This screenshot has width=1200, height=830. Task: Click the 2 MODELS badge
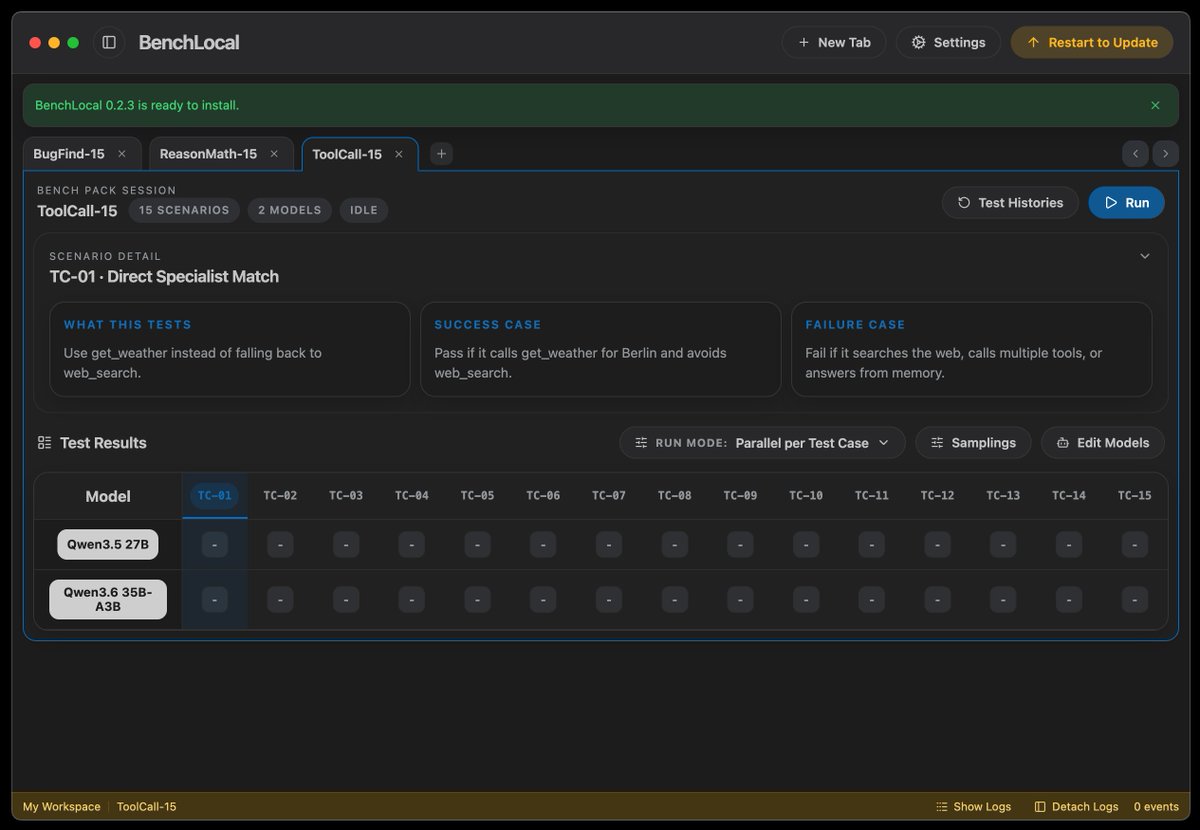click(290, 210)
